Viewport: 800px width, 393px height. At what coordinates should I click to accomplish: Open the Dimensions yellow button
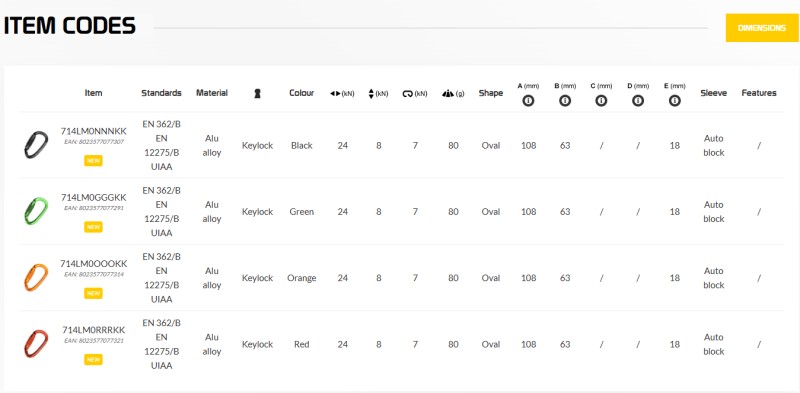(762, 28)
